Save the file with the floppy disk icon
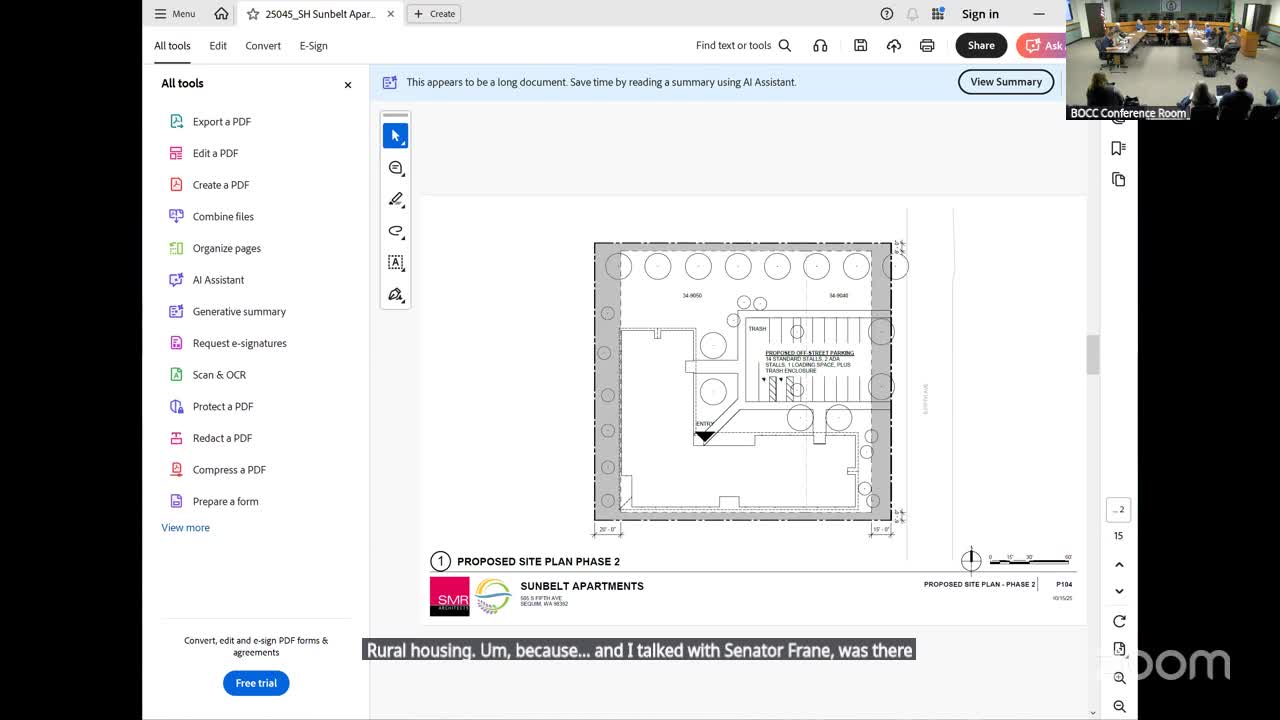Screen dimensions: 1280x720 [x=860, y=45]
